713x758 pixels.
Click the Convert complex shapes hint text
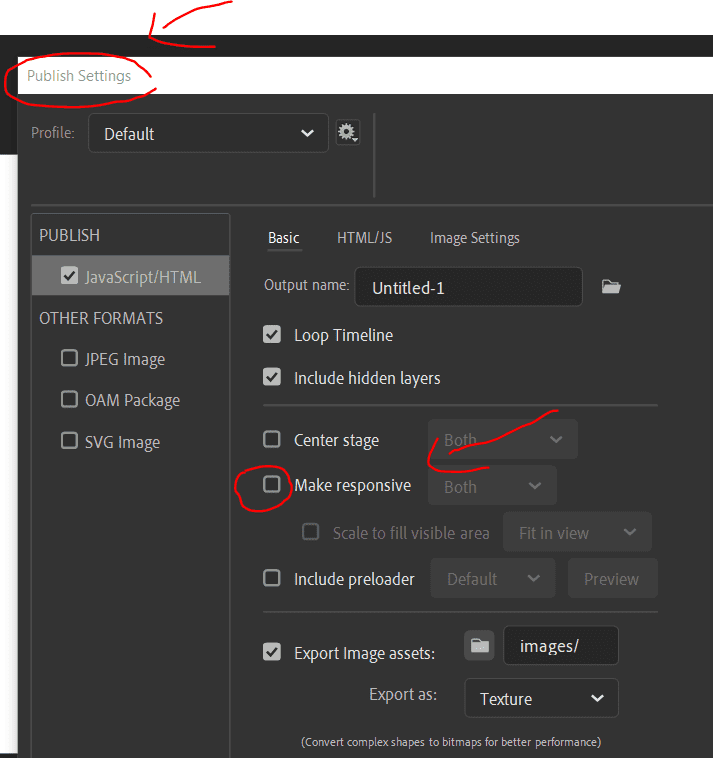pos(451,742)
